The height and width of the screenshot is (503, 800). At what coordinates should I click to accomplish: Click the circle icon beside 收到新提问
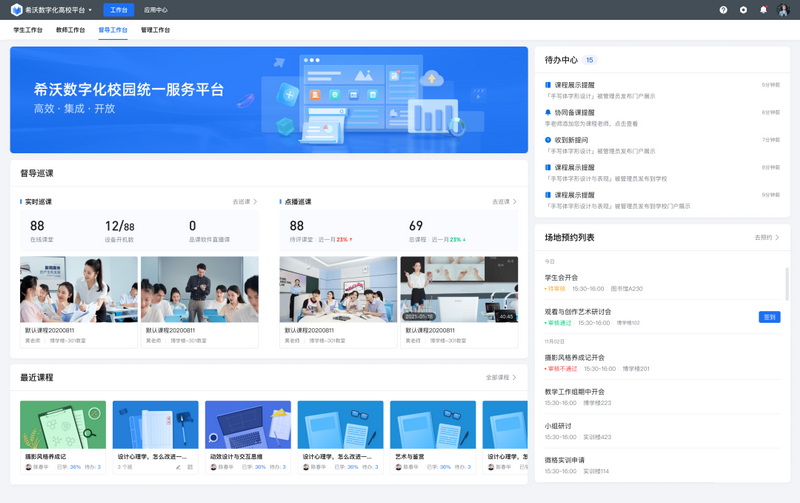(x=548, y=140)
